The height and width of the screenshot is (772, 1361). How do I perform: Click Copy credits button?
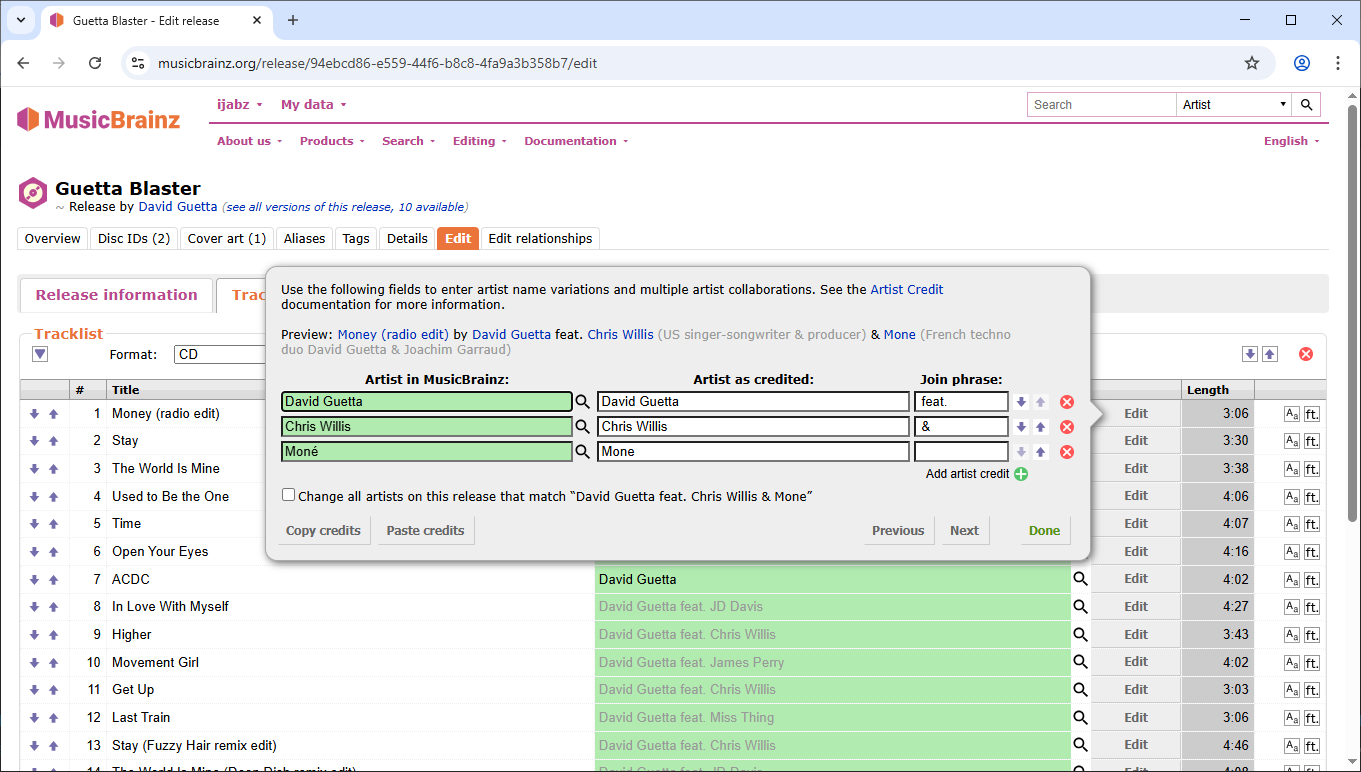(x=324, y=530)
